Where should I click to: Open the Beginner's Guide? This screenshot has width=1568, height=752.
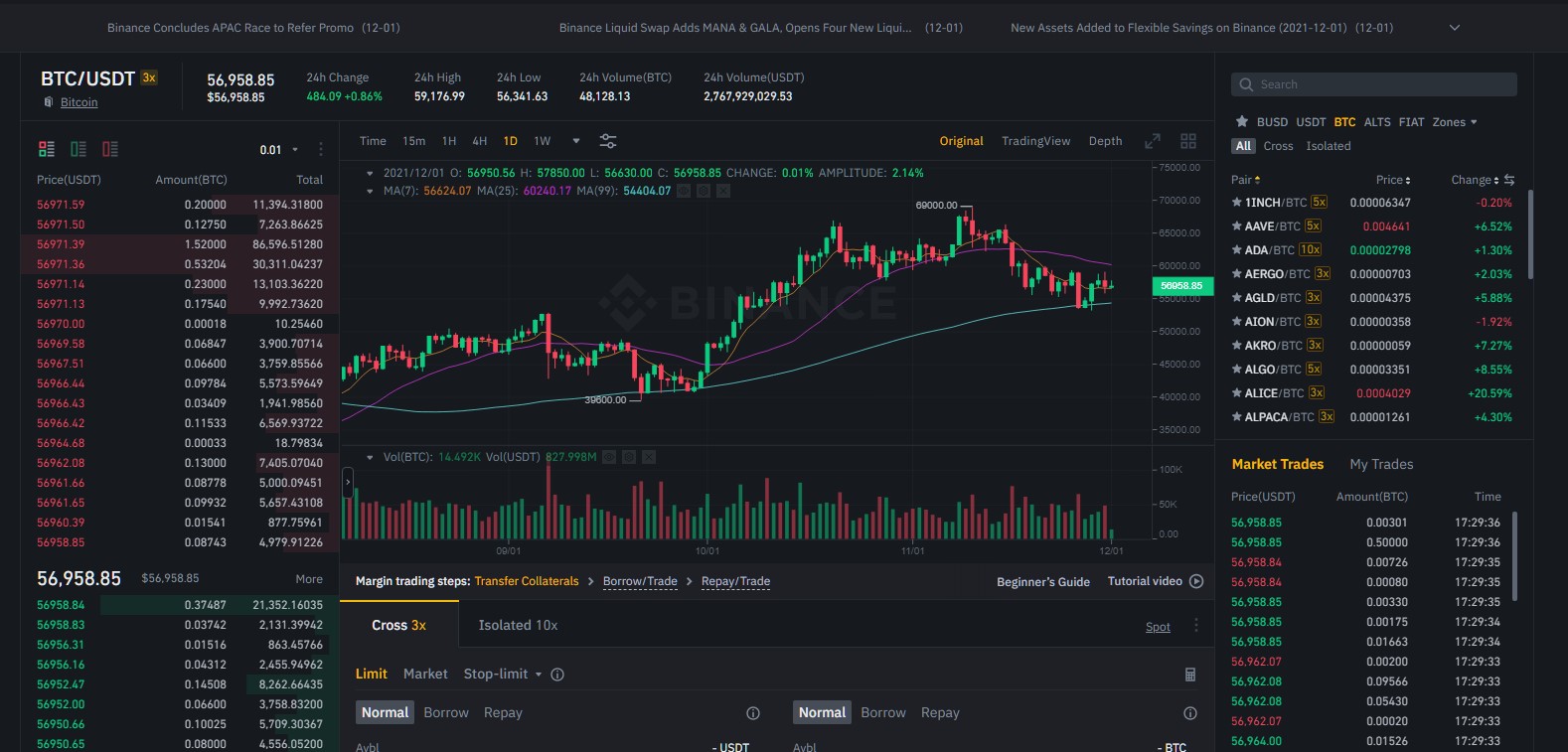click(1043, 582)
